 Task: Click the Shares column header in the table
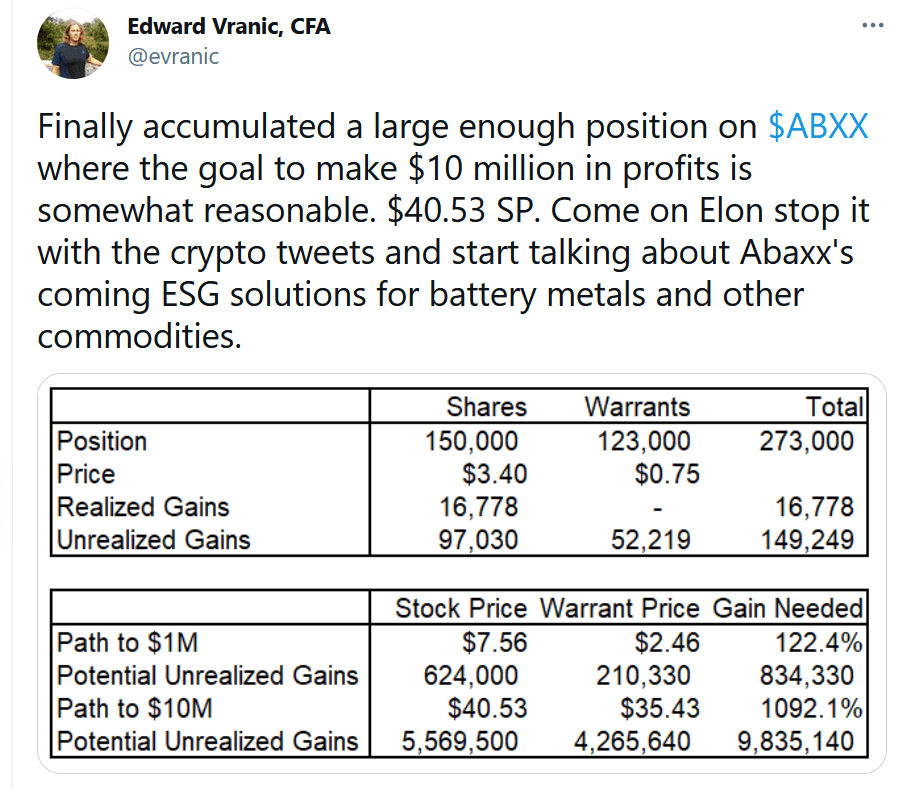click(486, 406)
